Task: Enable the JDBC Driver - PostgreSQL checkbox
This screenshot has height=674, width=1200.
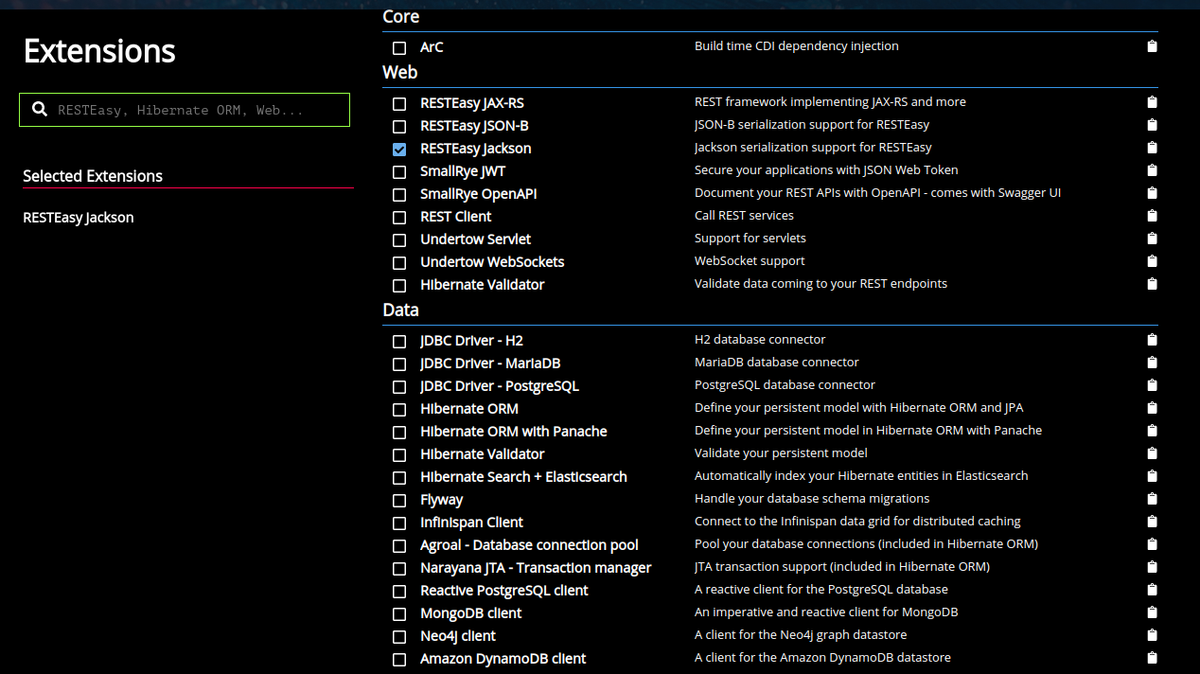Action: (399, 387)
